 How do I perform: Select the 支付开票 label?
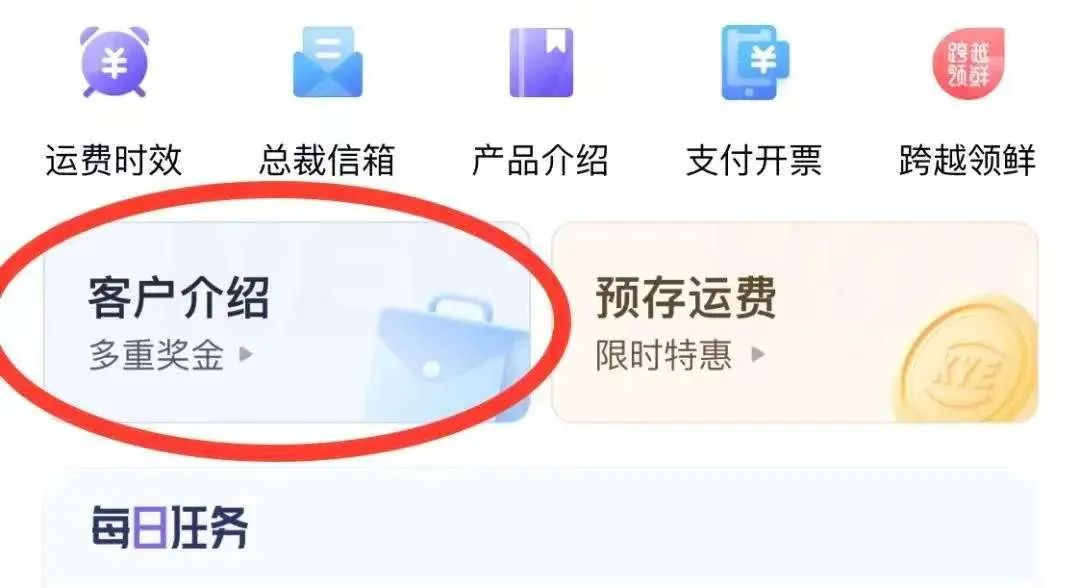754,160
